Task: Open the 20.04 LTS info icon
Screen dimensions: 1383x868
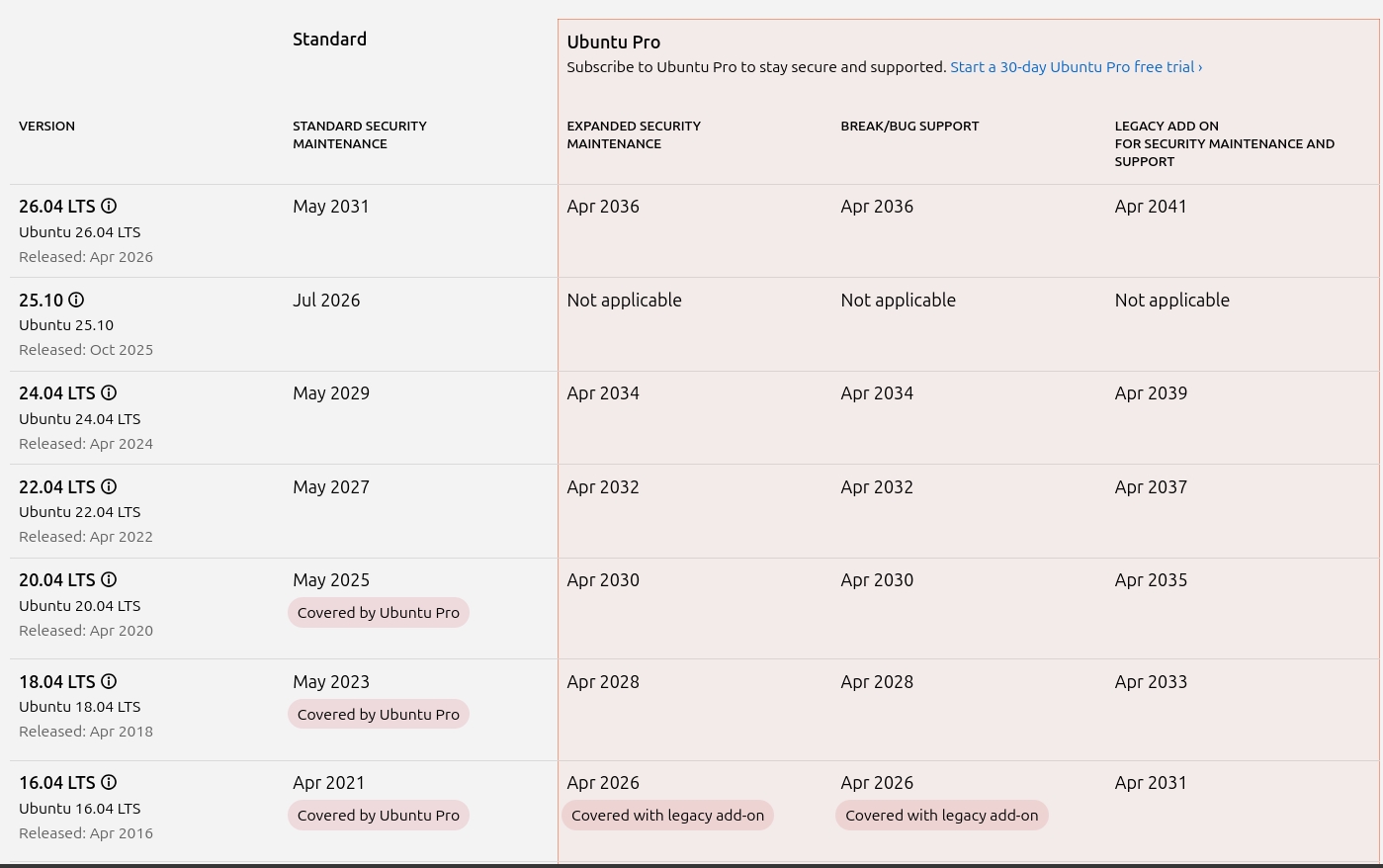Action: coord(109,579)
